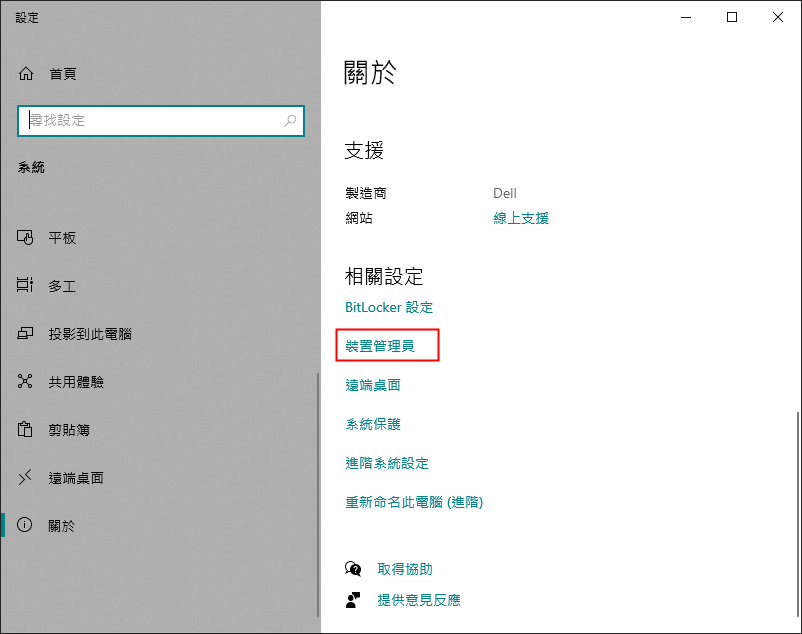The height and width of the screenshot is (634, 802).
Task: Select 投影到此電腦 in the sidebar
Action: click(24, 333)
